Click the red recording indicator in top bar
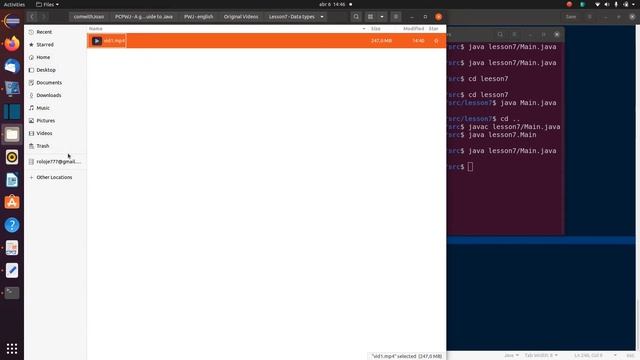Viewport: 640px width, 360px height. tap(569, 4)
